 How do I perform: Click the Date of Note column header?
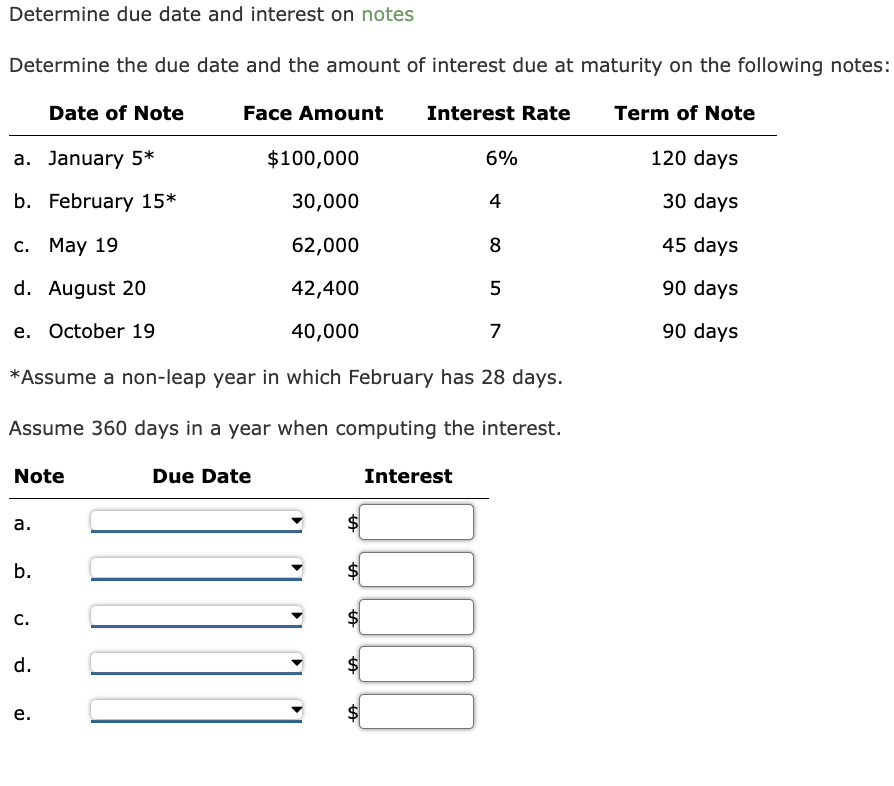tap(116, 113)
